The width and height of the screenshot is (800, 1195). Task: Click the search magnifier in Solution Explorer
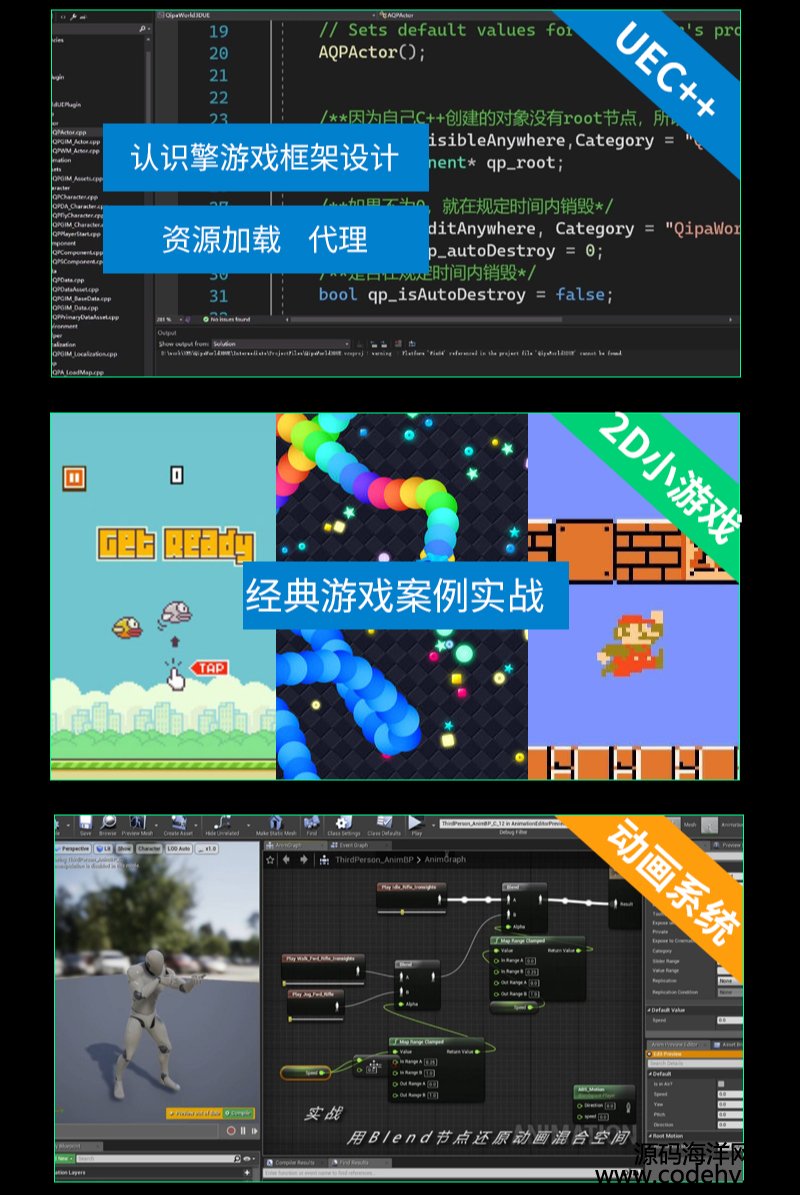click(142, 29)
